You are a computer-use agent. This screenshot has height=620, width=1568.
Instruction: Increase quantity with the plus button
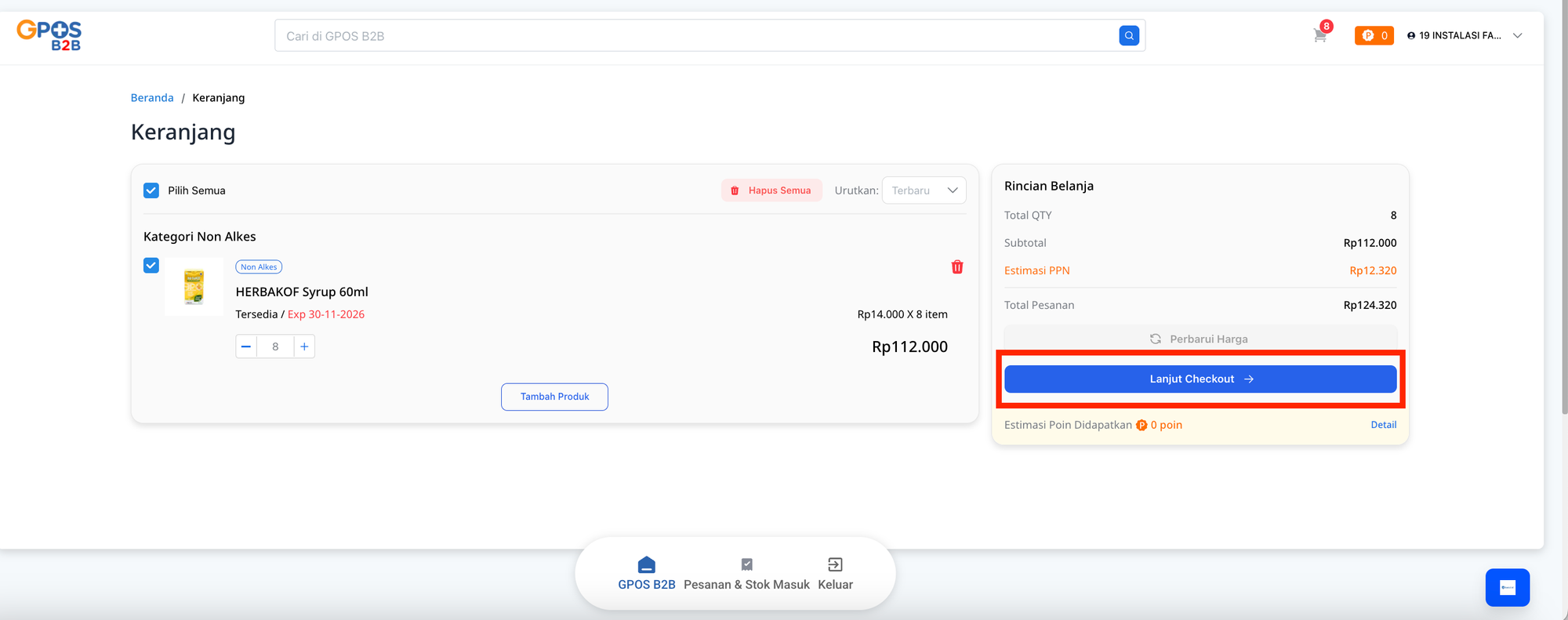click(304, 346)
